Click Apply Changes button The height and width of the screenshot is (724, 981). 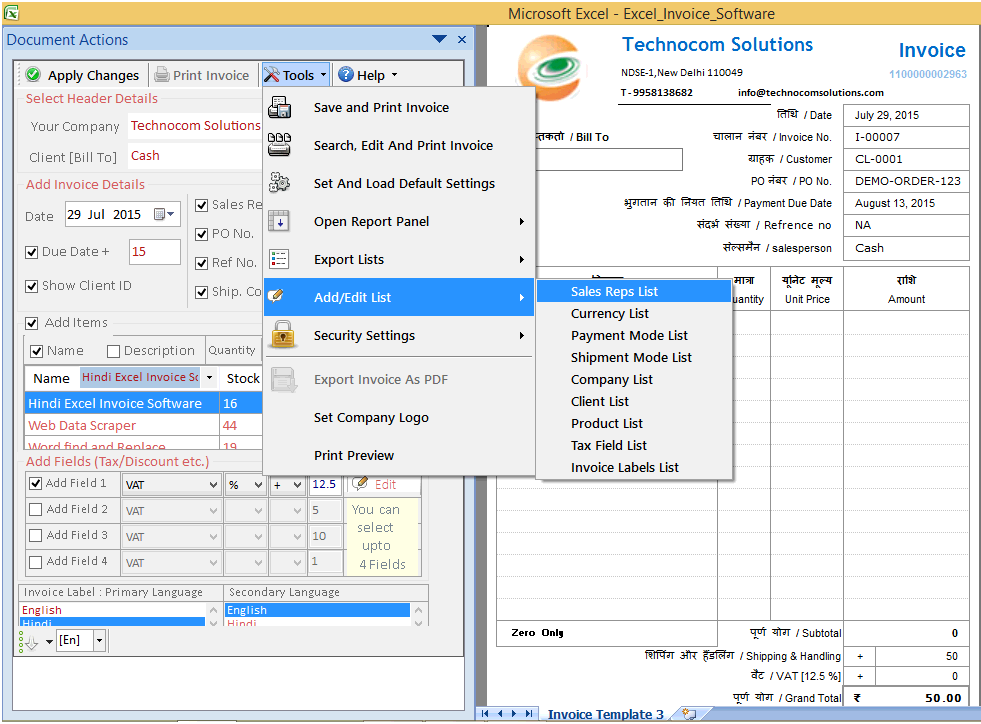83,75
